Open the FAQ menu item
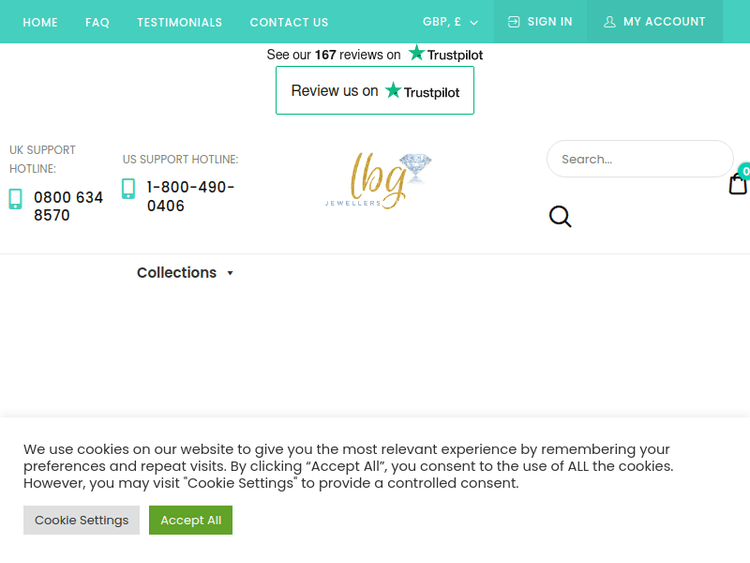 click(x=97, y=22)
